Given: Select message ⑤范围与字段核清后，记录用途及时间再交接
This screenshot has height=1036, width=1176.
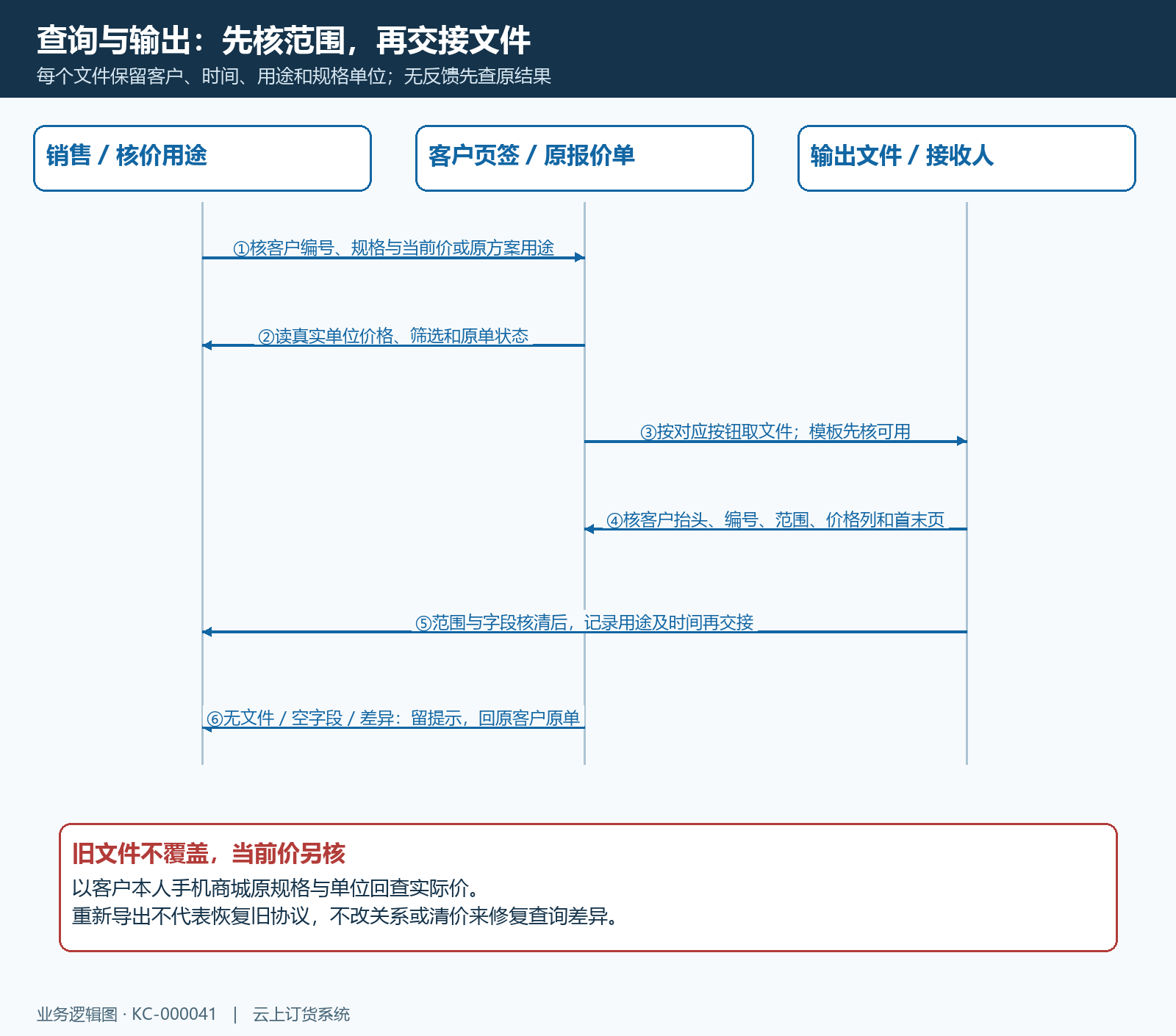Looking at the screenshot, I should pos(584,623).
